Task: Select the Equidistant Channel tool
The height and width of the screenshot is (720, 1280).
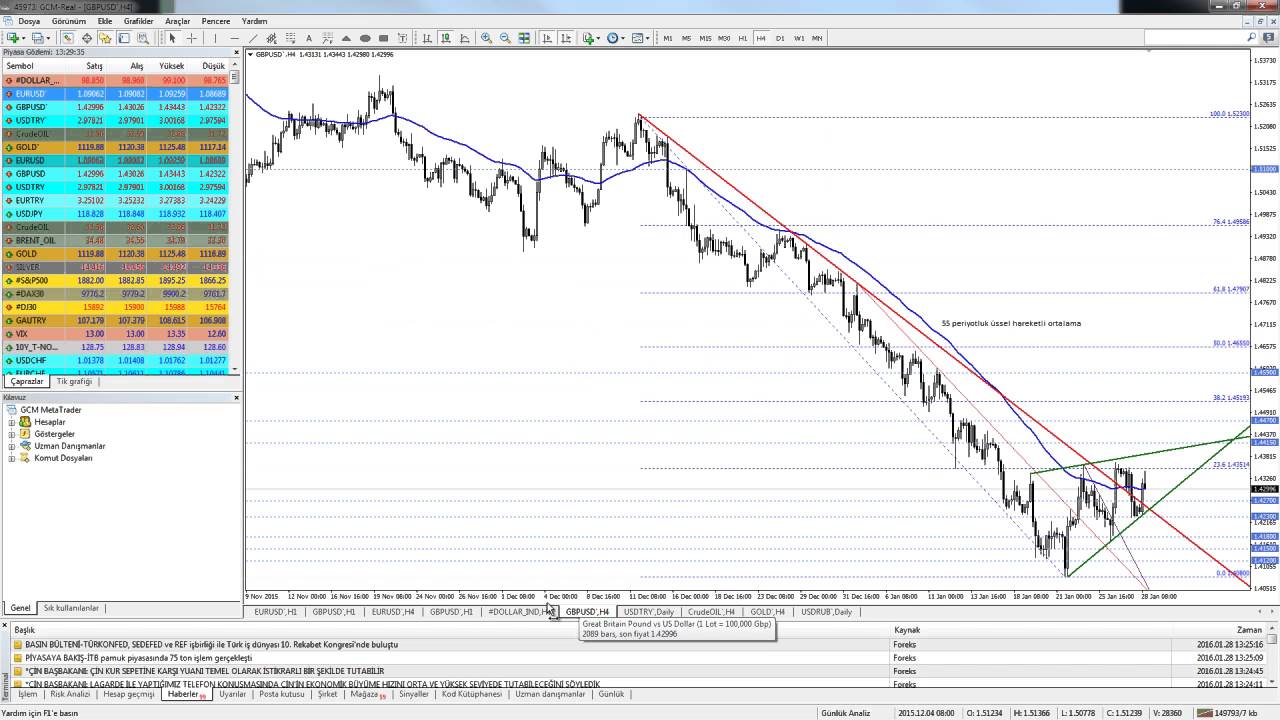Action: (x=271, y=38)
